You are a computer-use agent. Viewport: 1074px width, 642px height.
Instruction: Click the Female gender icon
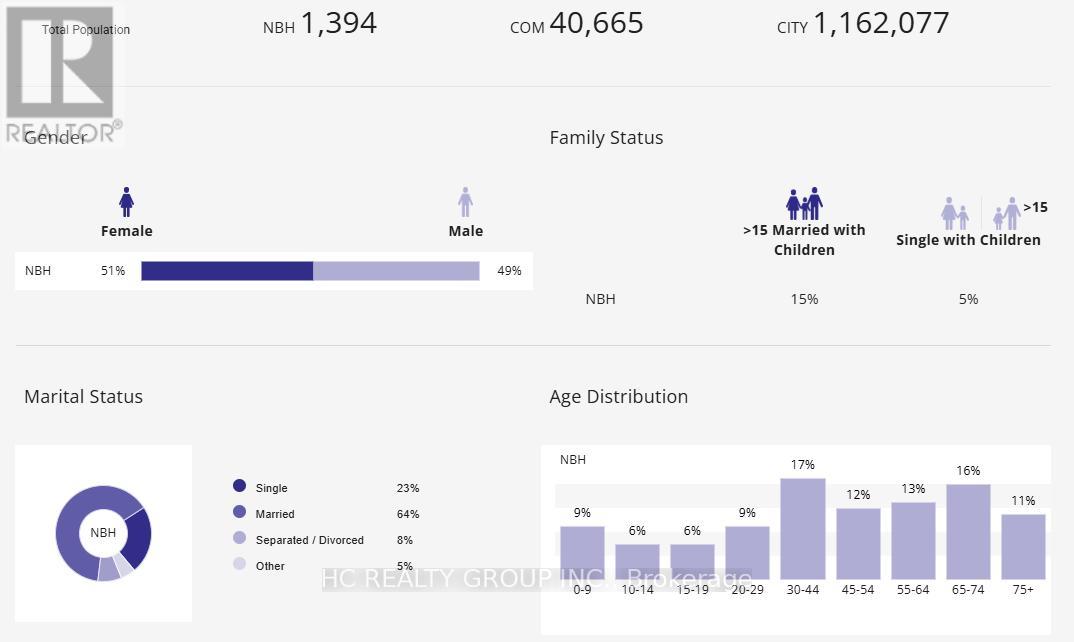click(x=126, y=202)
